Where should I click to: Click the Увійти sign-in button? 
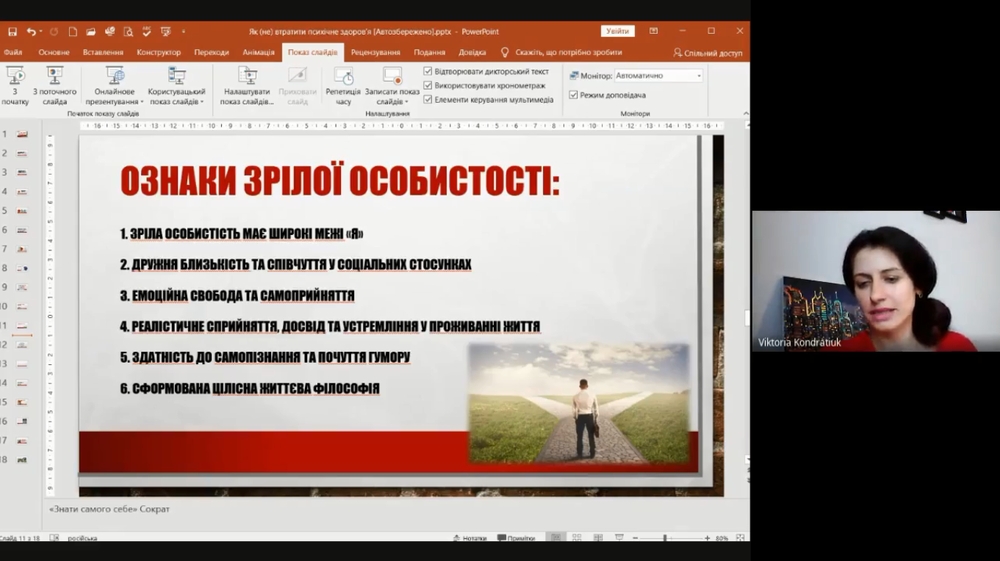coord(617,31)
